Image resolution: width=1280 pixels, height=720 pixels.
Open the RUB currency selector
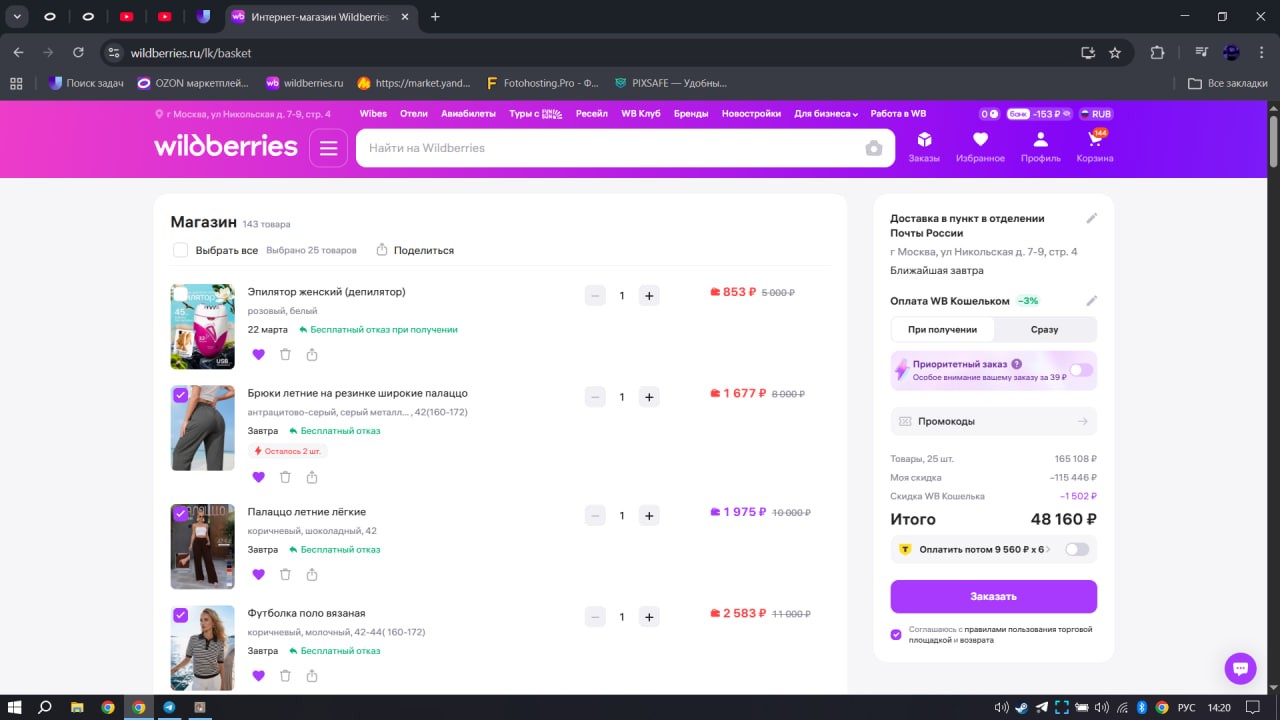pos(1095,114)
